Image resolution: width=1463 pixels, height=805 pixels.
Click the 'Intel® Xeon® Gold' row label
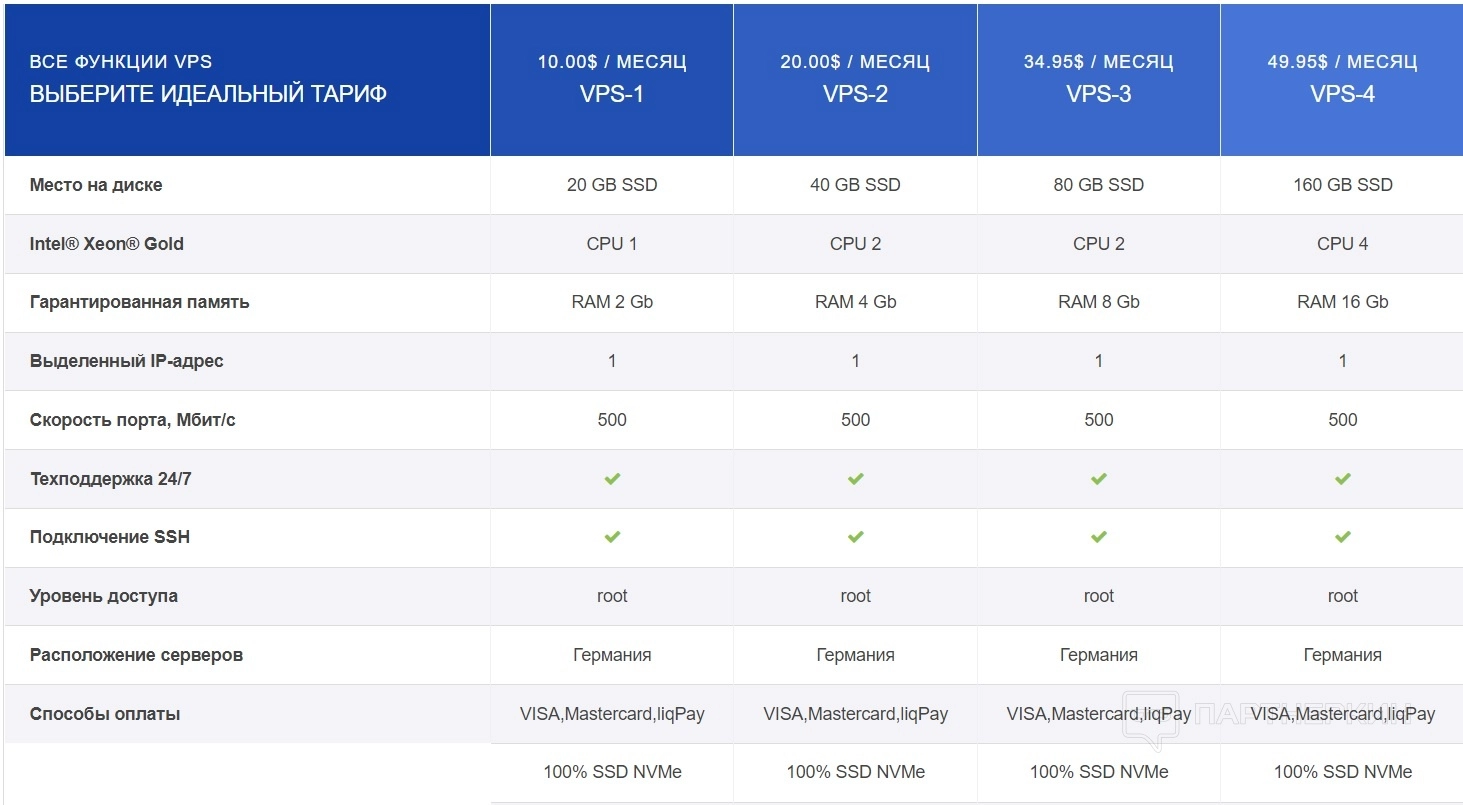[x=107, y=243]
